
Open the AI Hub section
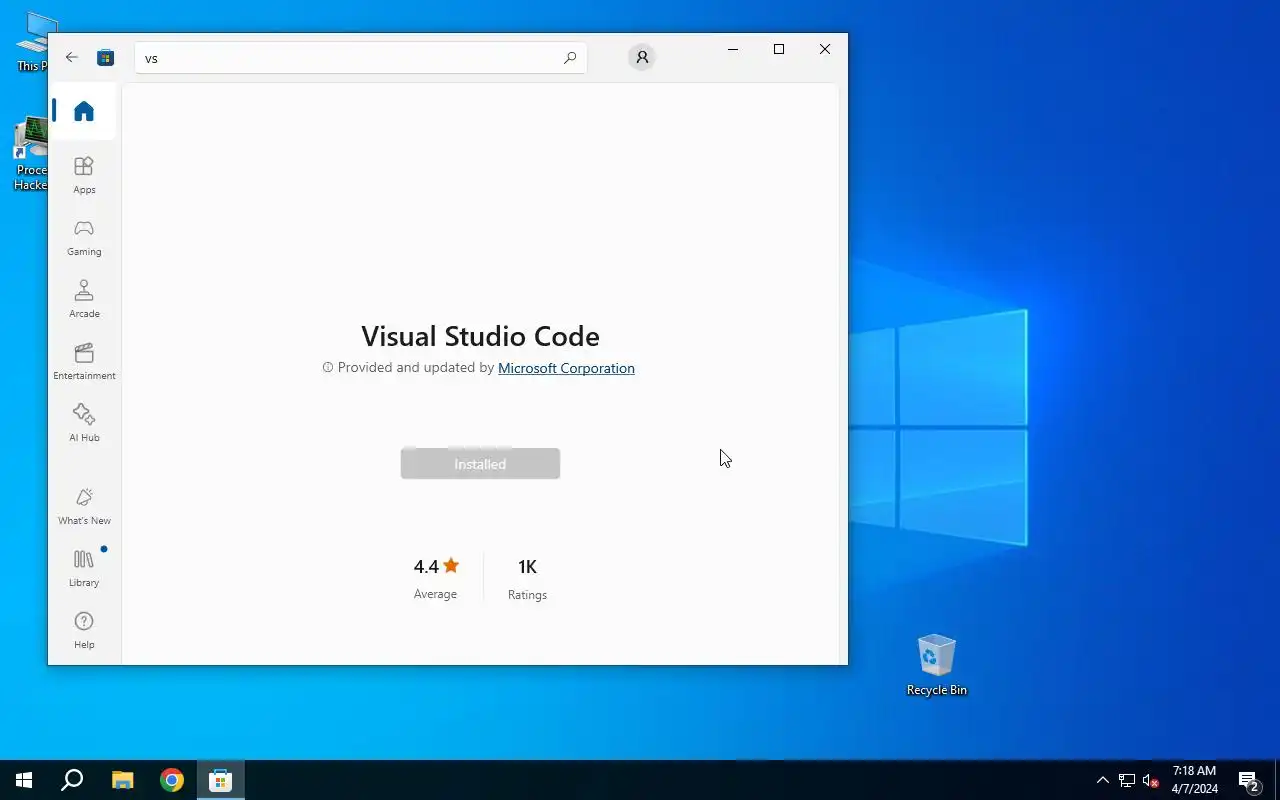84,423
